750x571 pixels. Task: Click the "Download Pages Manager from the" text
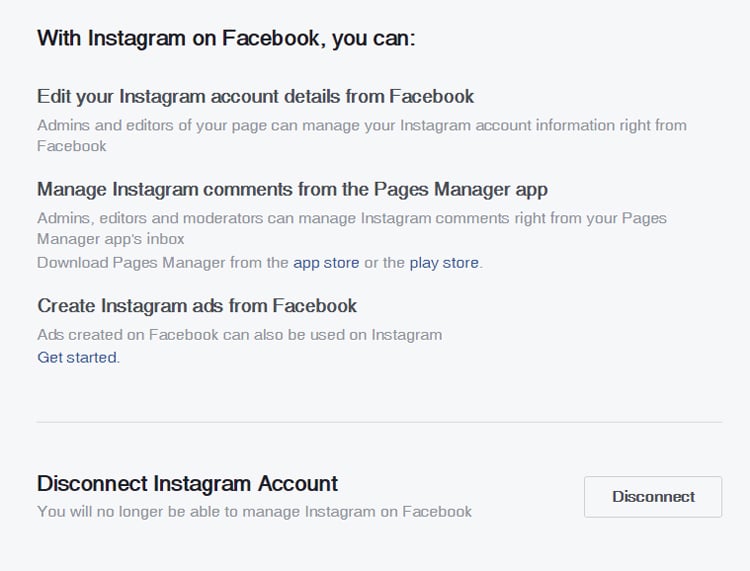163,263
